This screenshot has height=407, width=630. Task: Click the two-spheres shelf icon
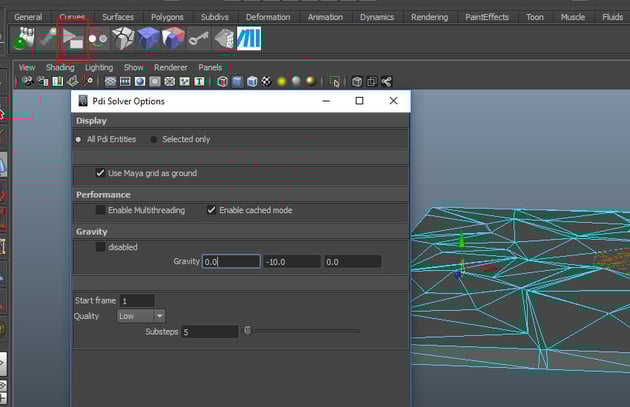click(97, 39)
